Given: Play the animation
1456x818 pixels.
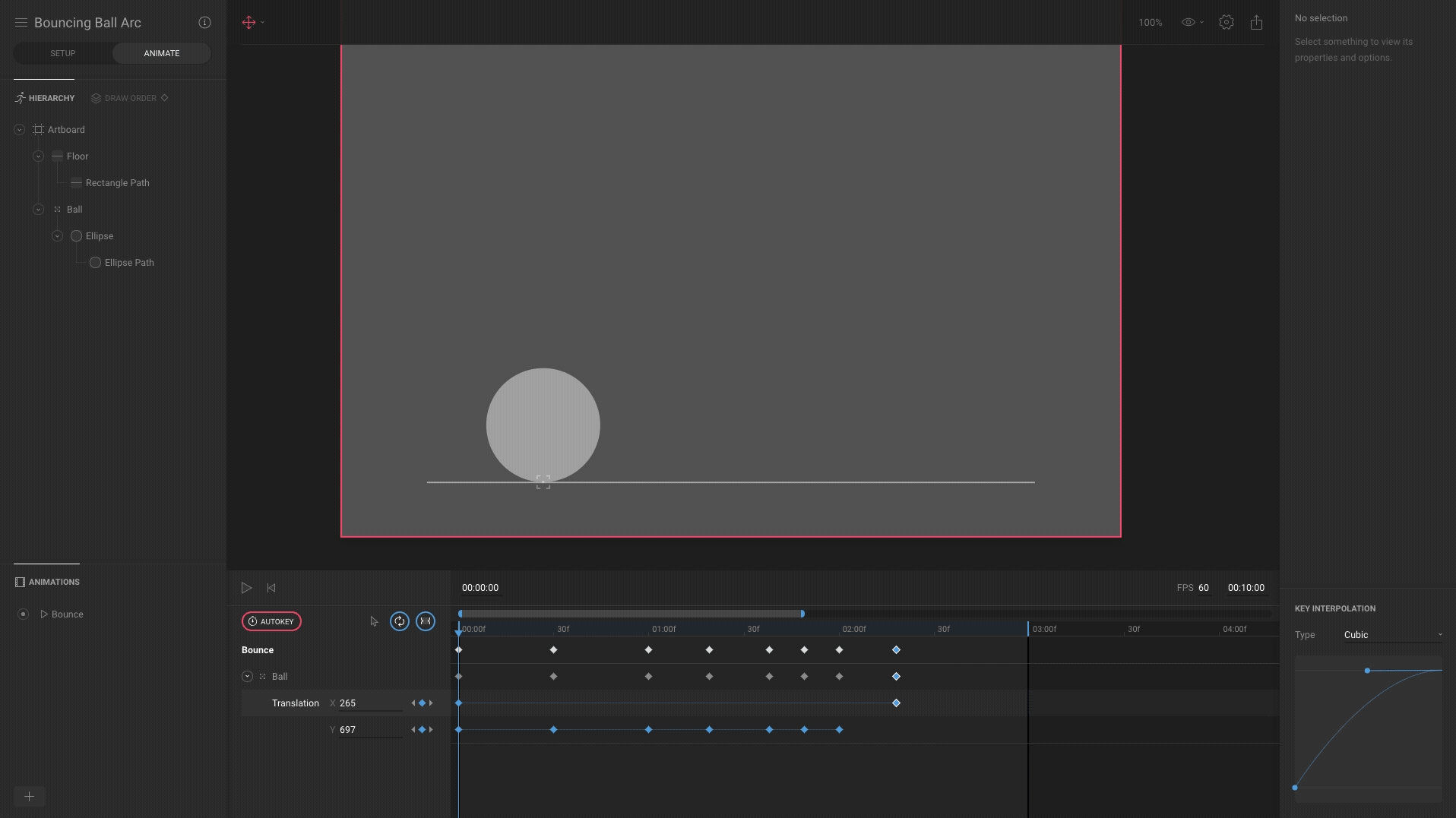Looking at the screenshot, I should [x=246, y=588].
